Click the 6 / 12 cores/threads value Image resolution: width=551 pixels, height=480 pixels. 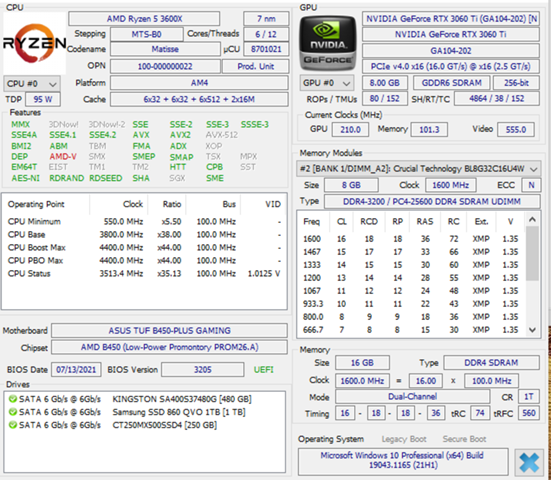[266, 34]
